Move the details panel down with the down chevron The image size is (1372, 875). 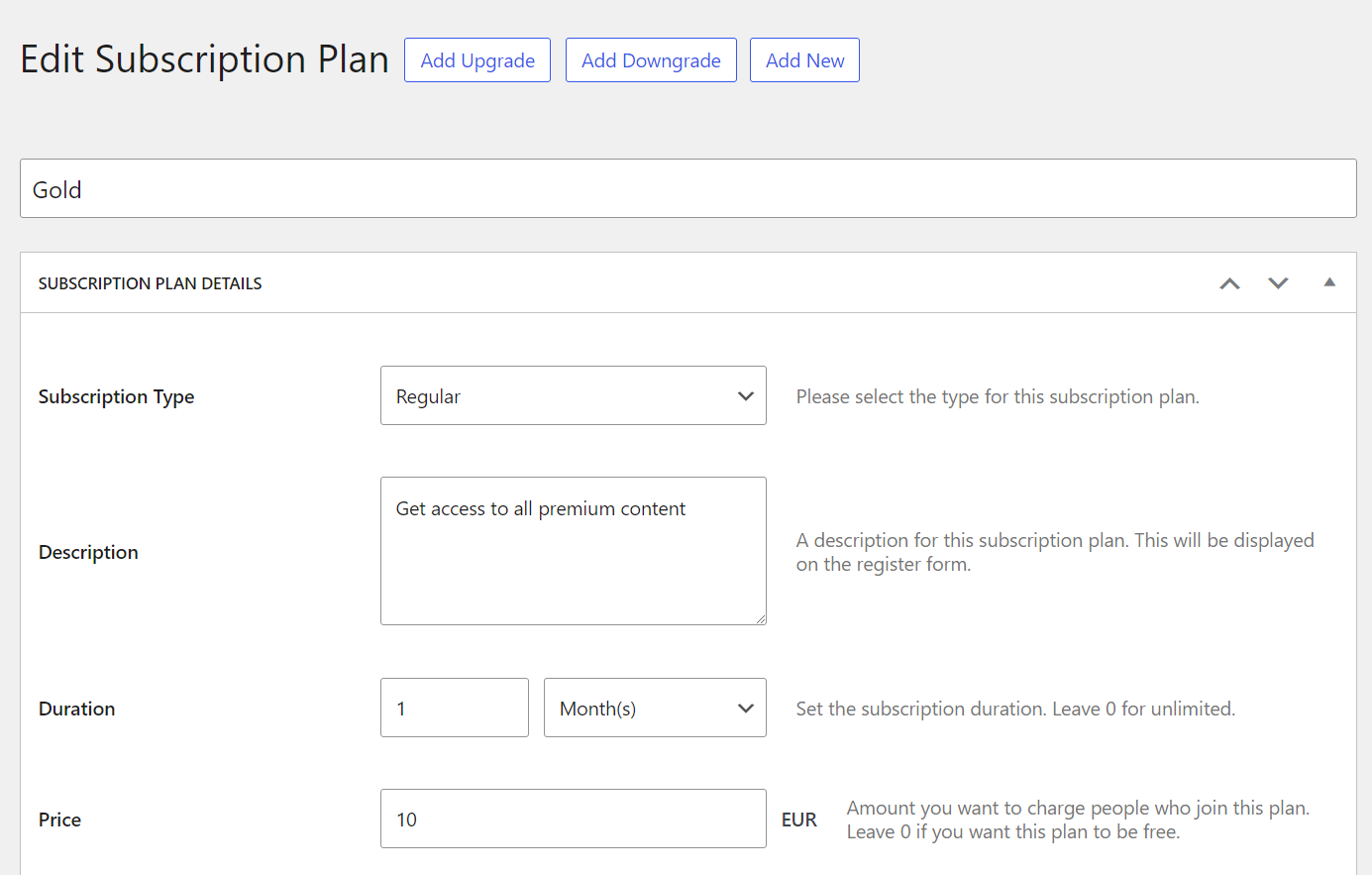pos(1278,283)
